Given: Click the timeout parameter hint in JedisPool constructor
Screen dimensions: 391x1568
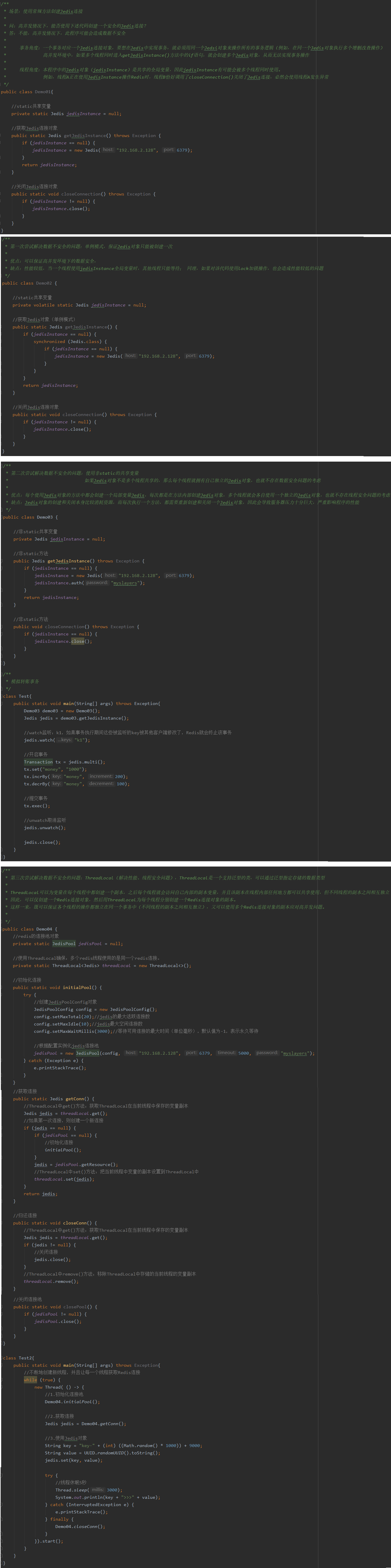Looking at the screenshot, I should (x=226, y=1052).
